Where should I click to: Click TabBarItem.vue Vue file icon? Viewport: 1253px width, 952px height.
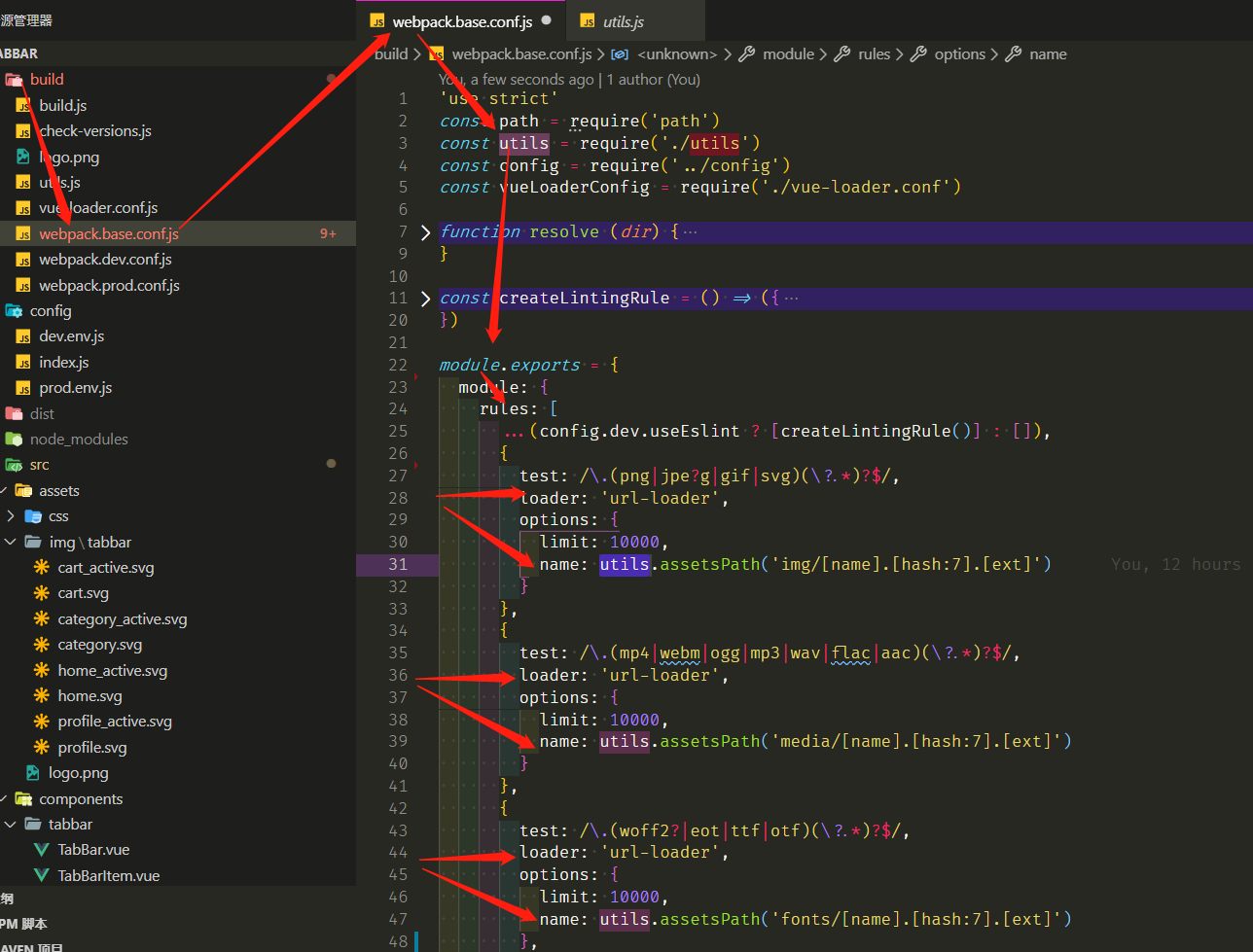(42, 876)
